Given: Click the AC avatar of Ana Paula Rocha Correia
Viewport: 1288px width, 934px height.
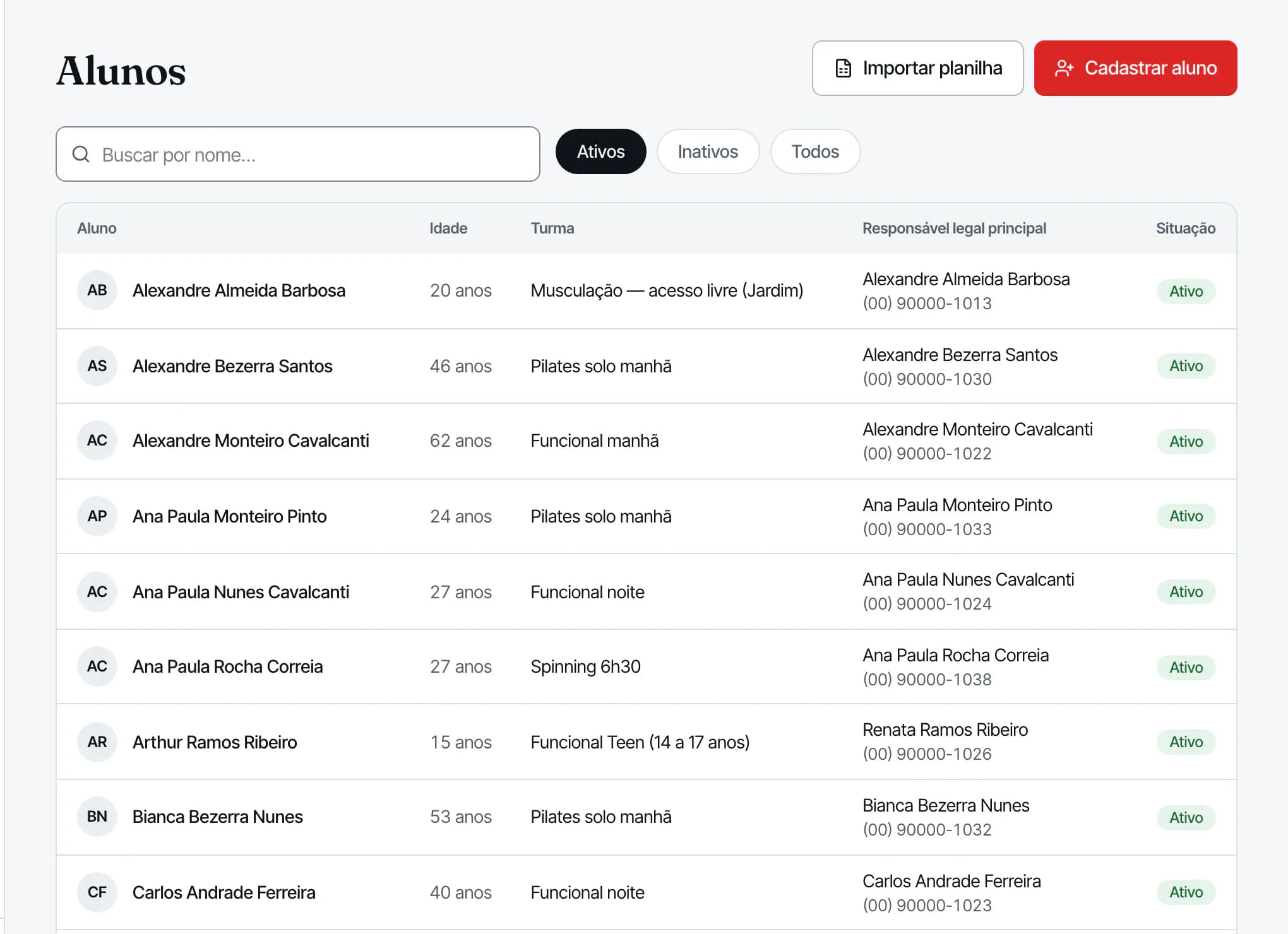Looking at the screenshot, I should pyautogui.click(x=97, y=666).
